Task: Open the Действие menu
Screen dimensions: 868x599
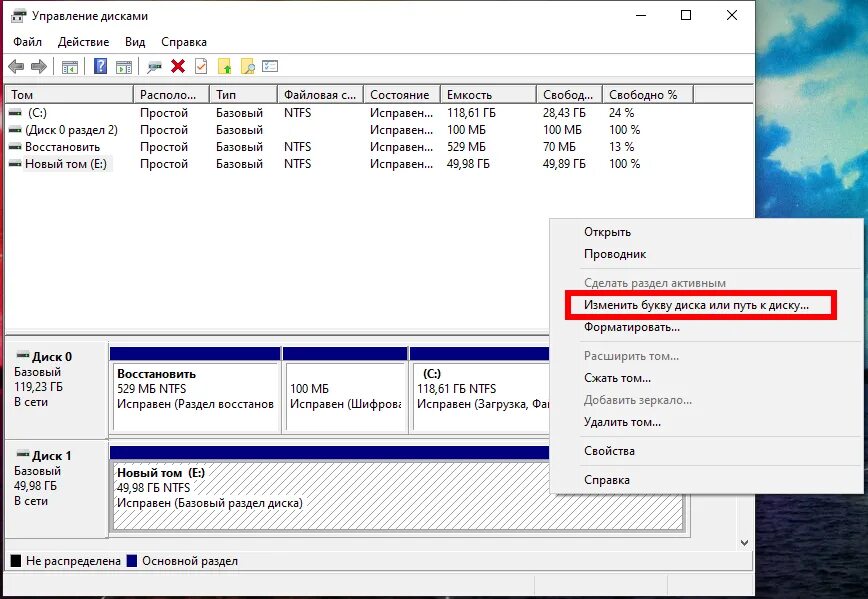Action: pyautogui.click(x=84, y=42)
